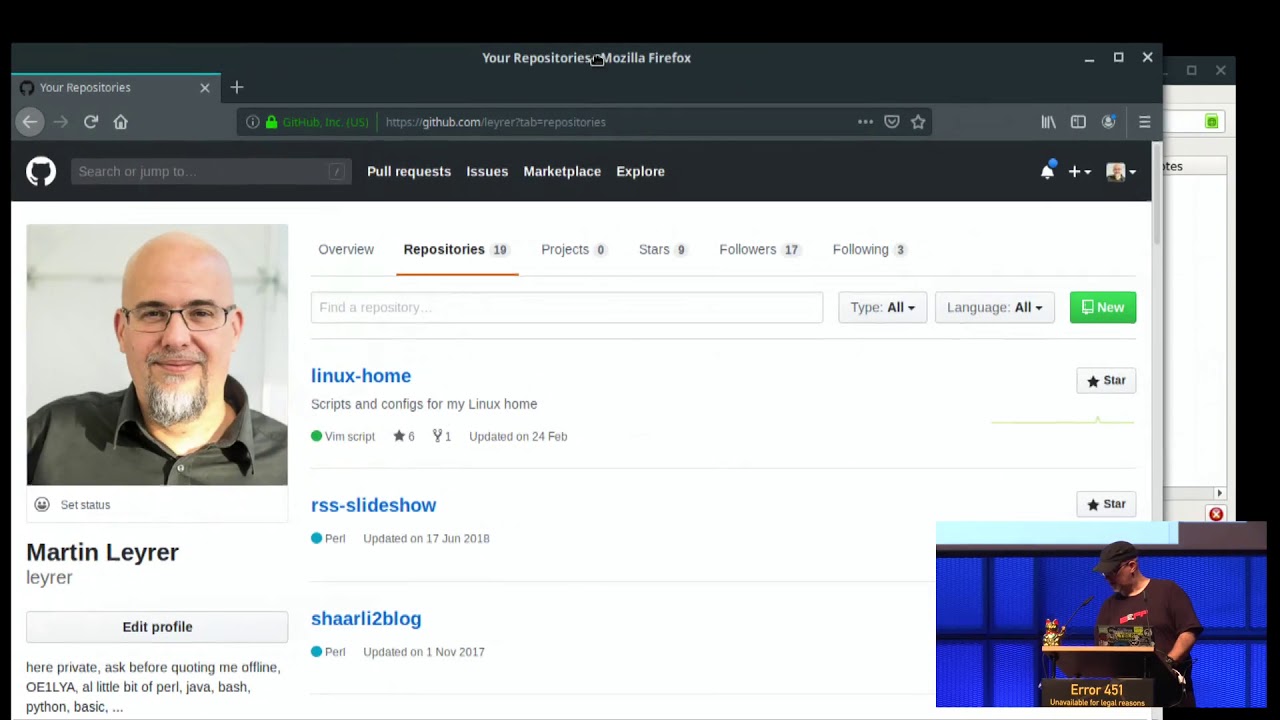Image resolution: width=1280 pixels, height=720 pixels.
Task: Open the GitHub octocat logo home
Action: (41, 172)
